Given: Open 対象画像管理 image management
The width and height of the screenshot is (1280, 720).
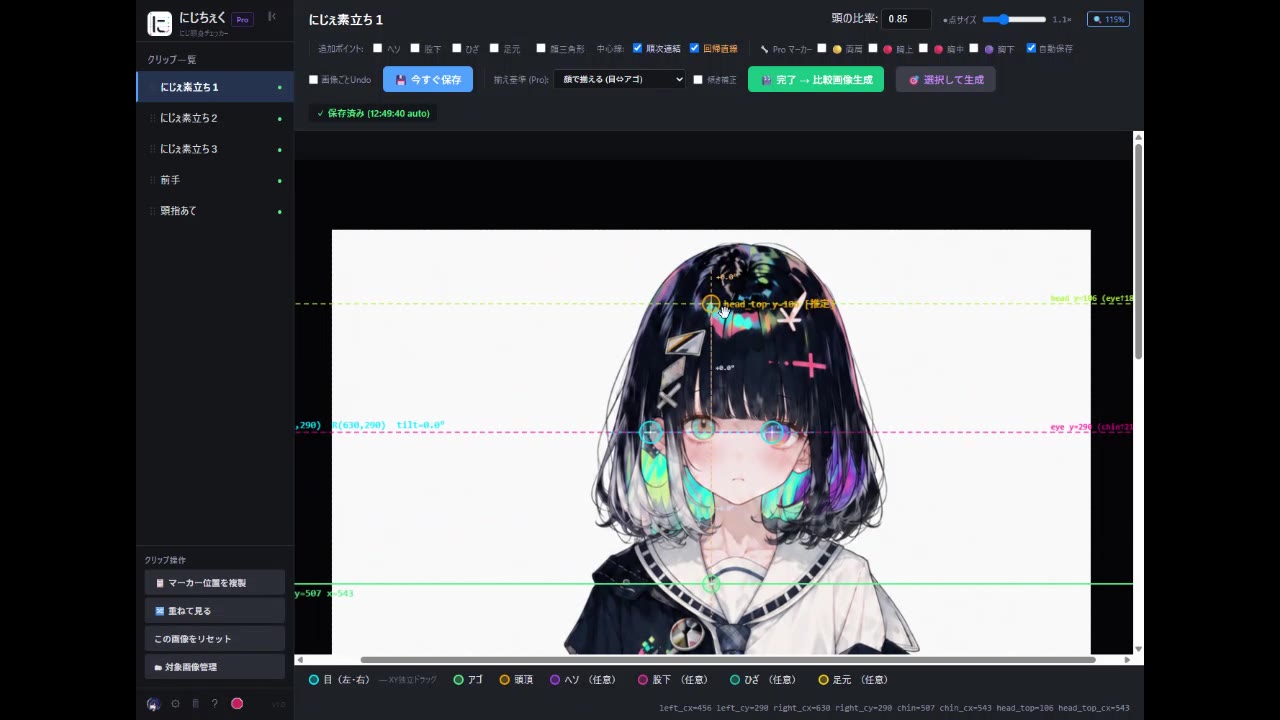Looking at the screenshot, I should click(215, 666).
